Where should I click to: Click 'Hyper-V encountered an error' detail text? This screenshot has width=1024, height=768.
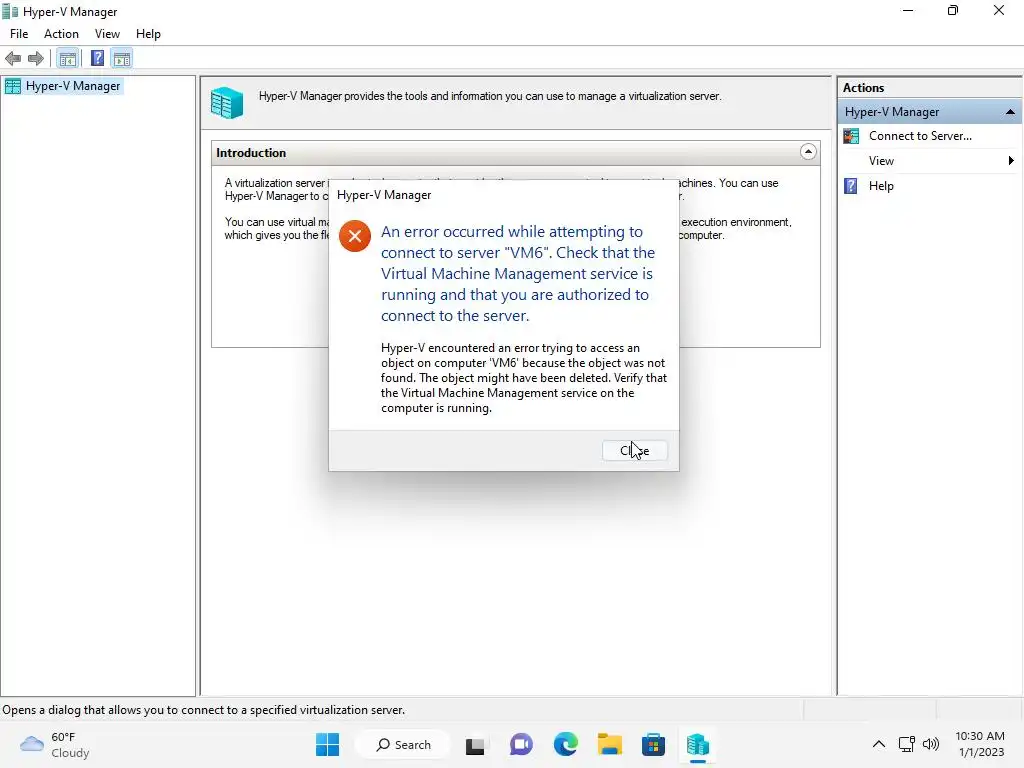tap(524, 378)
